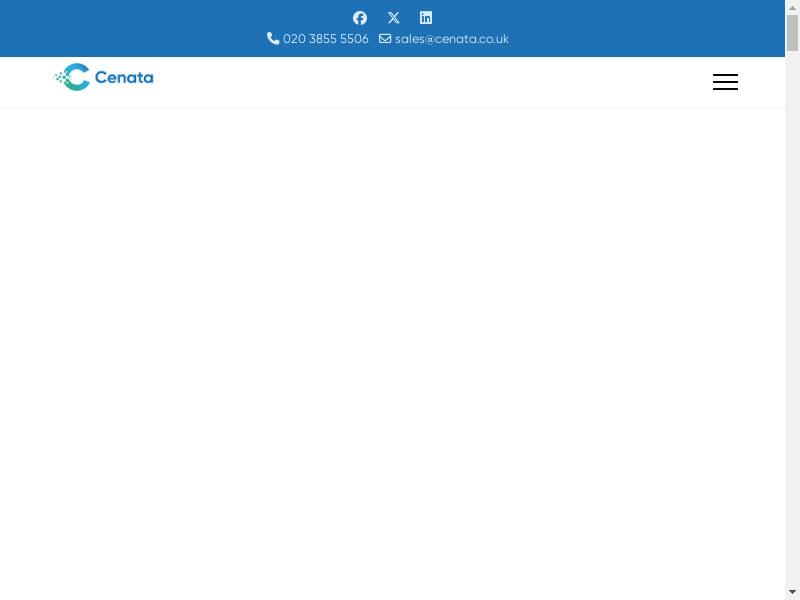
Task: Click the phone handset icon
Action: pos(273,39)
